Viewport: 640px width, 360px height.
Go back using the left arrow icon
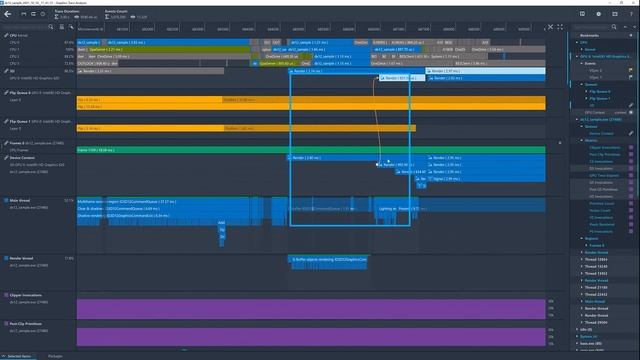[x=8, y=14]
